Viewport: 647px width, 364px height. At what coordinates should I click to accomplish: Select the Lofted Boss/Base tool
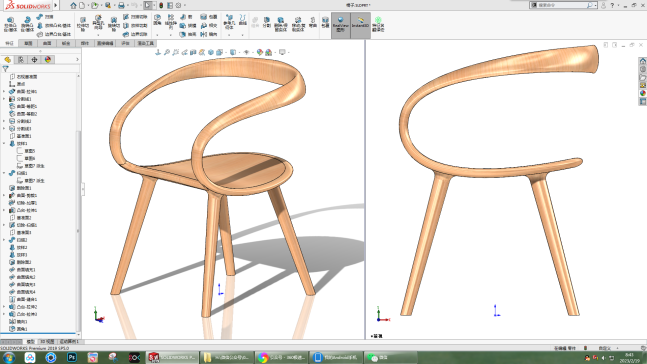(54, 26)
